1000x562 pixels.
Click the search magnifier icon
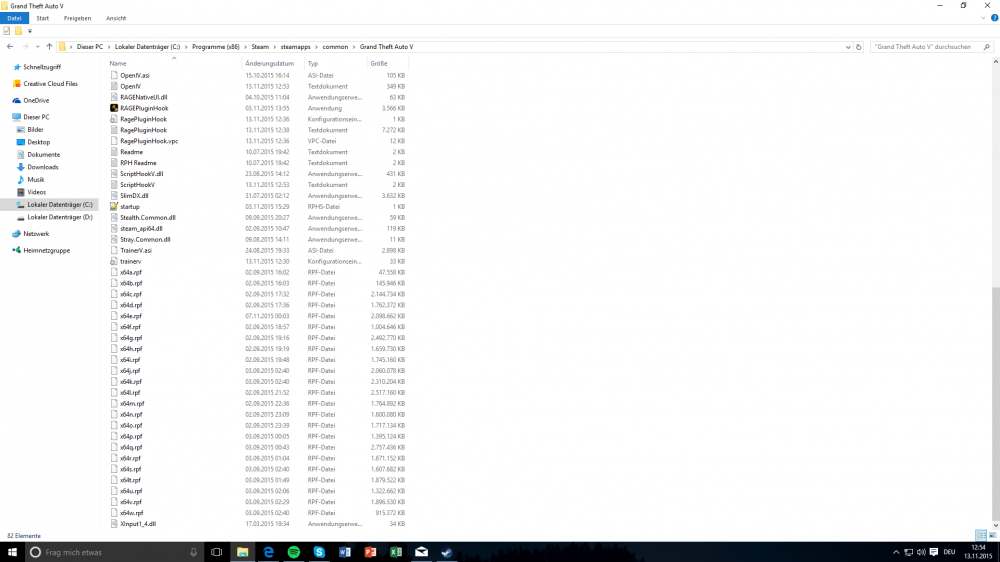pyautogui.click(x=987, y=47)
